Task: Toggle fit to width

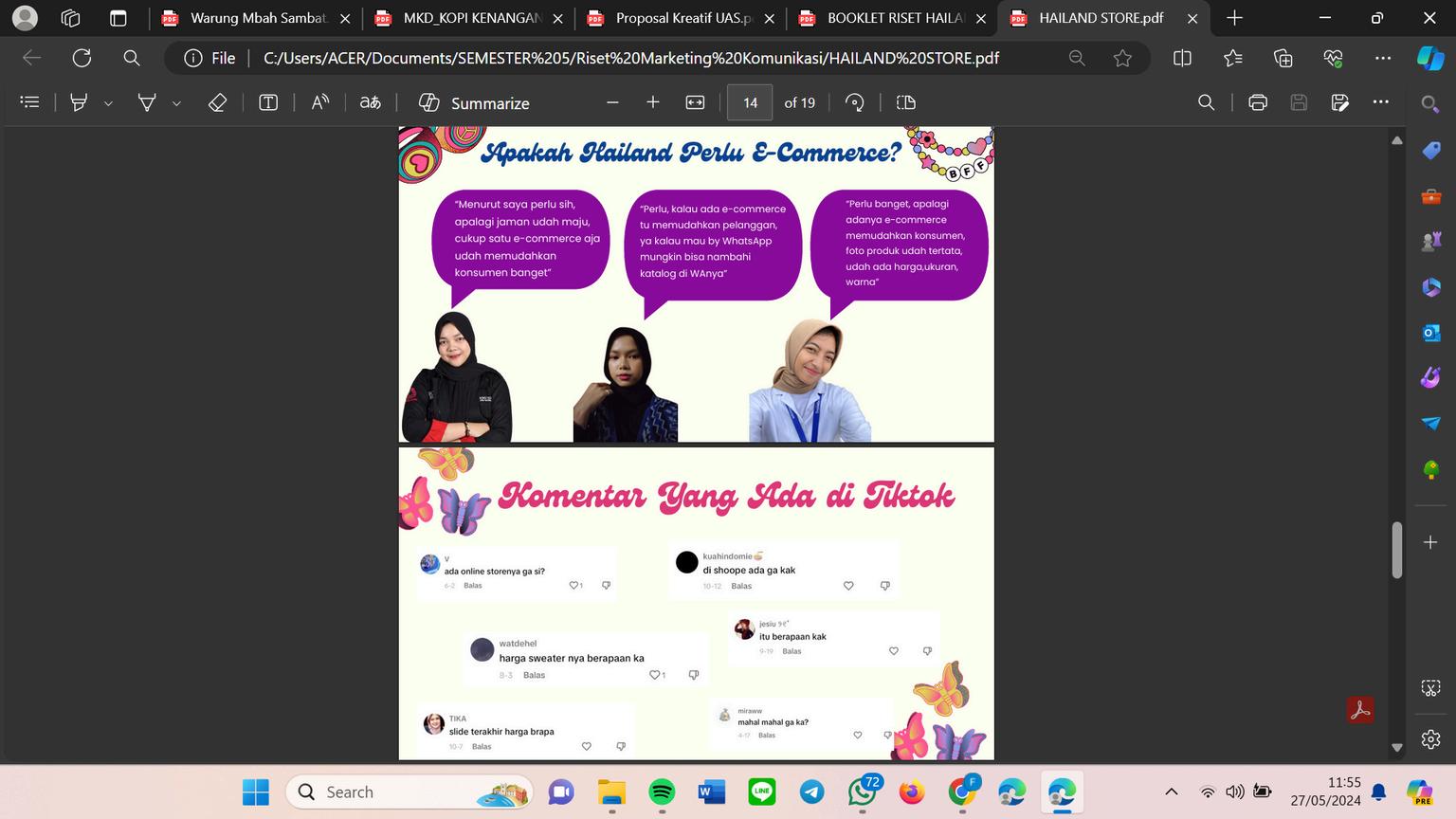Action: pos(695,102)
